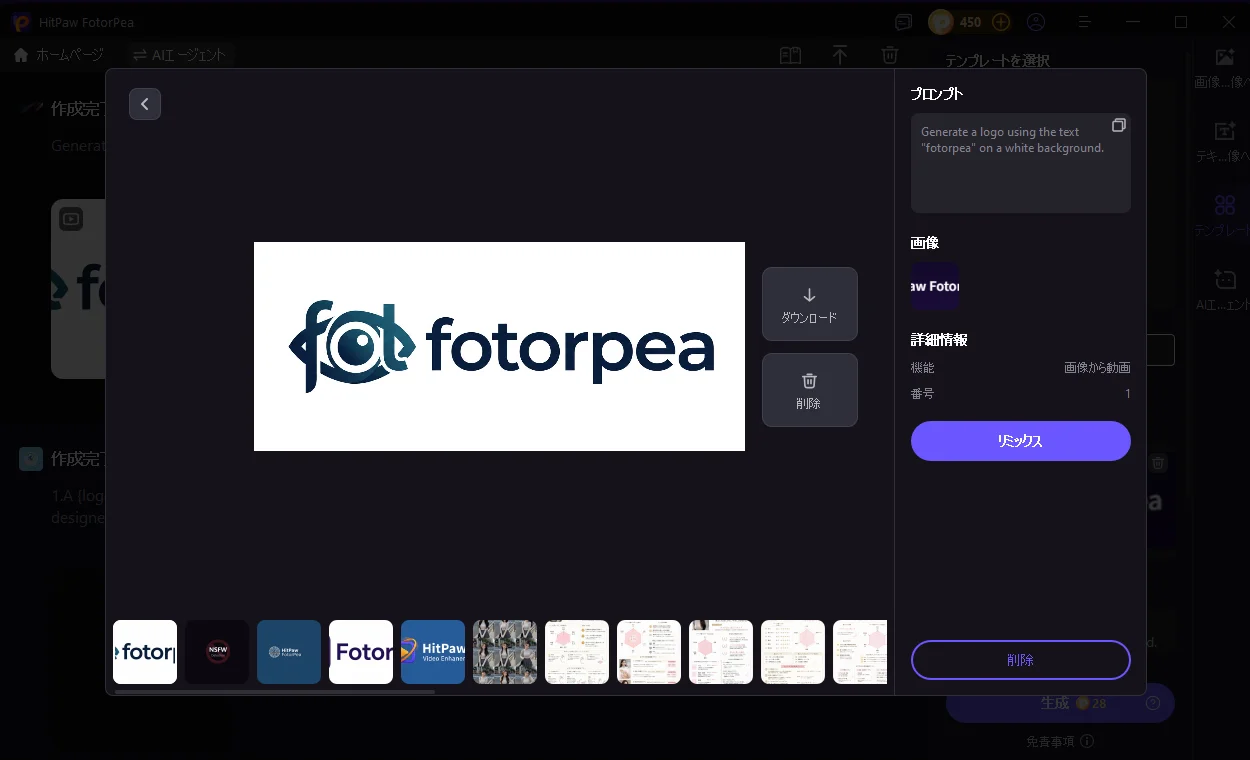Screen dimensions: 1250x760
Task: Open the AI agent sidebar tool
Action: point(1223,290)
